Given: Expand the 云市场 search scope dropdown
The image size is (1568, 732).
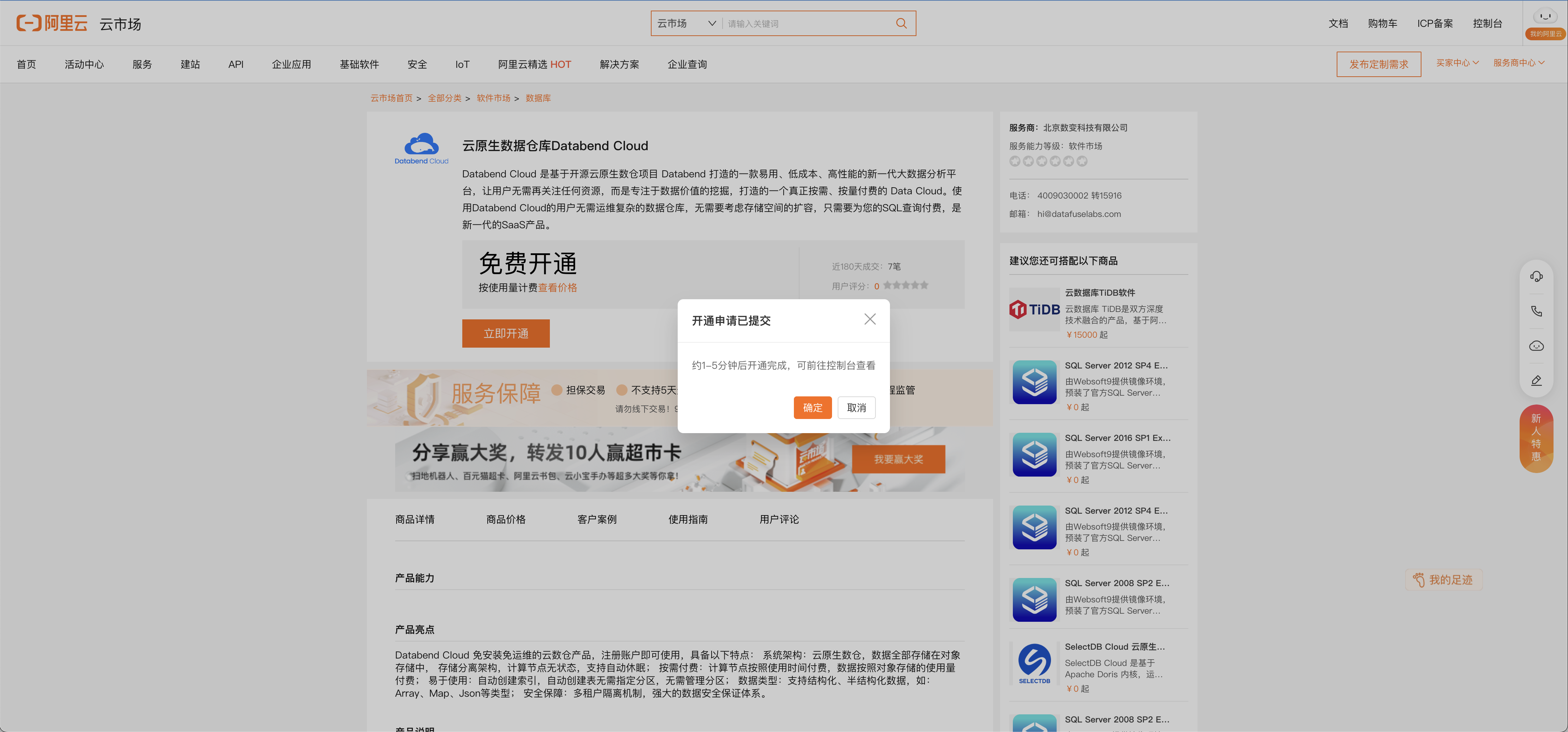Looking at the screenshot, I should point(686,23).
